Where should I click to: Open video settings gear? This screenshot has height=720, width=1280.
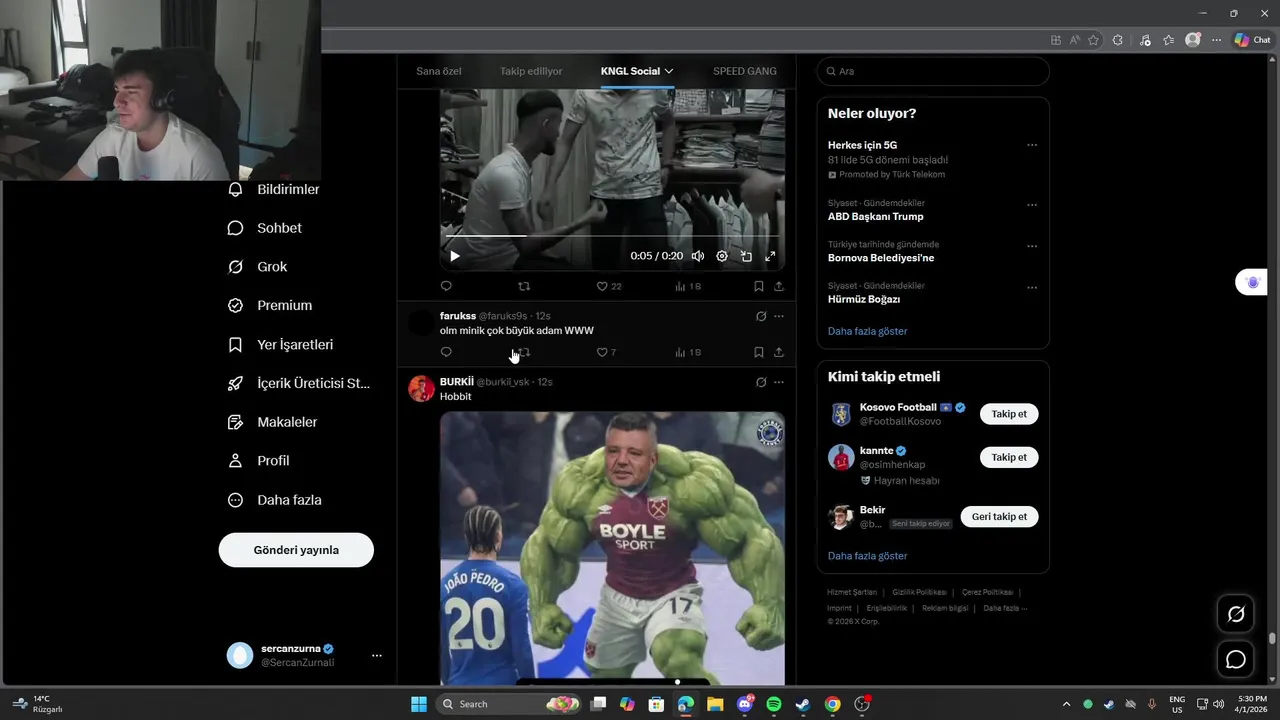coord(722,256)
